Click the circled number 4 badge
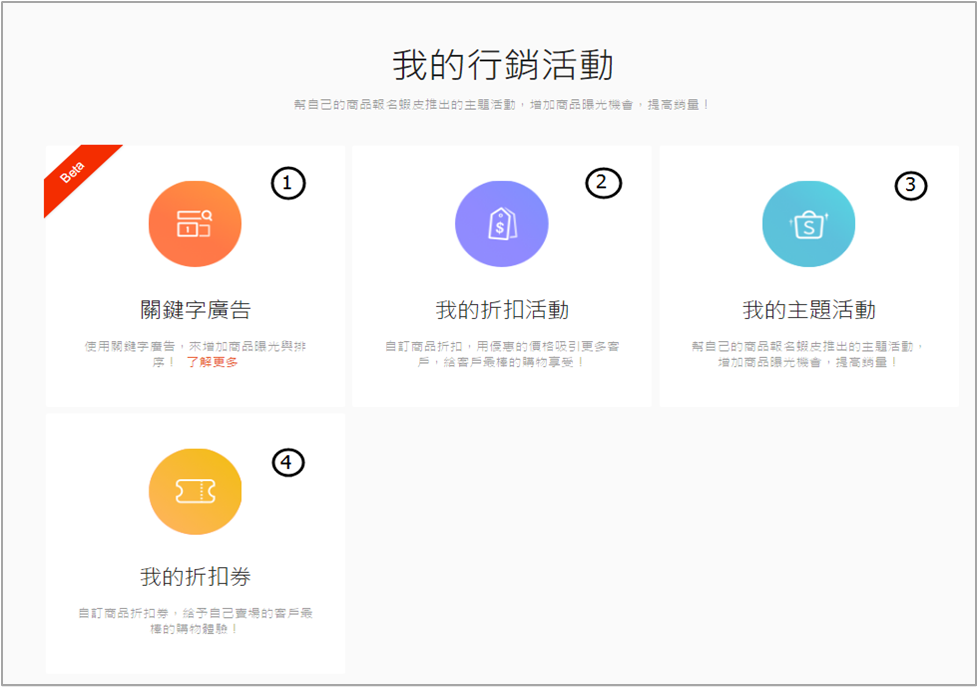Image resolution: width=978 pixels, height=687 pixels. 287,462
